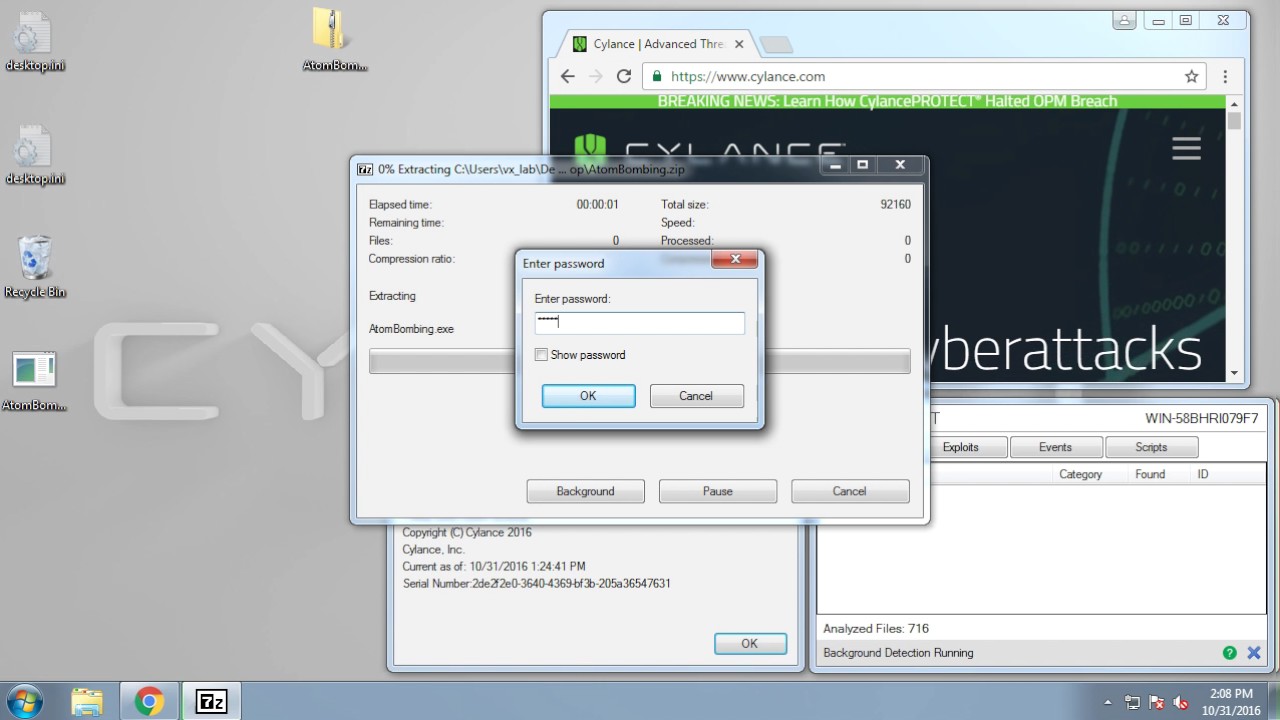Click the network tray icon
The width and height of the screenshot is (1280, 720).
(x=1132, y=702)
